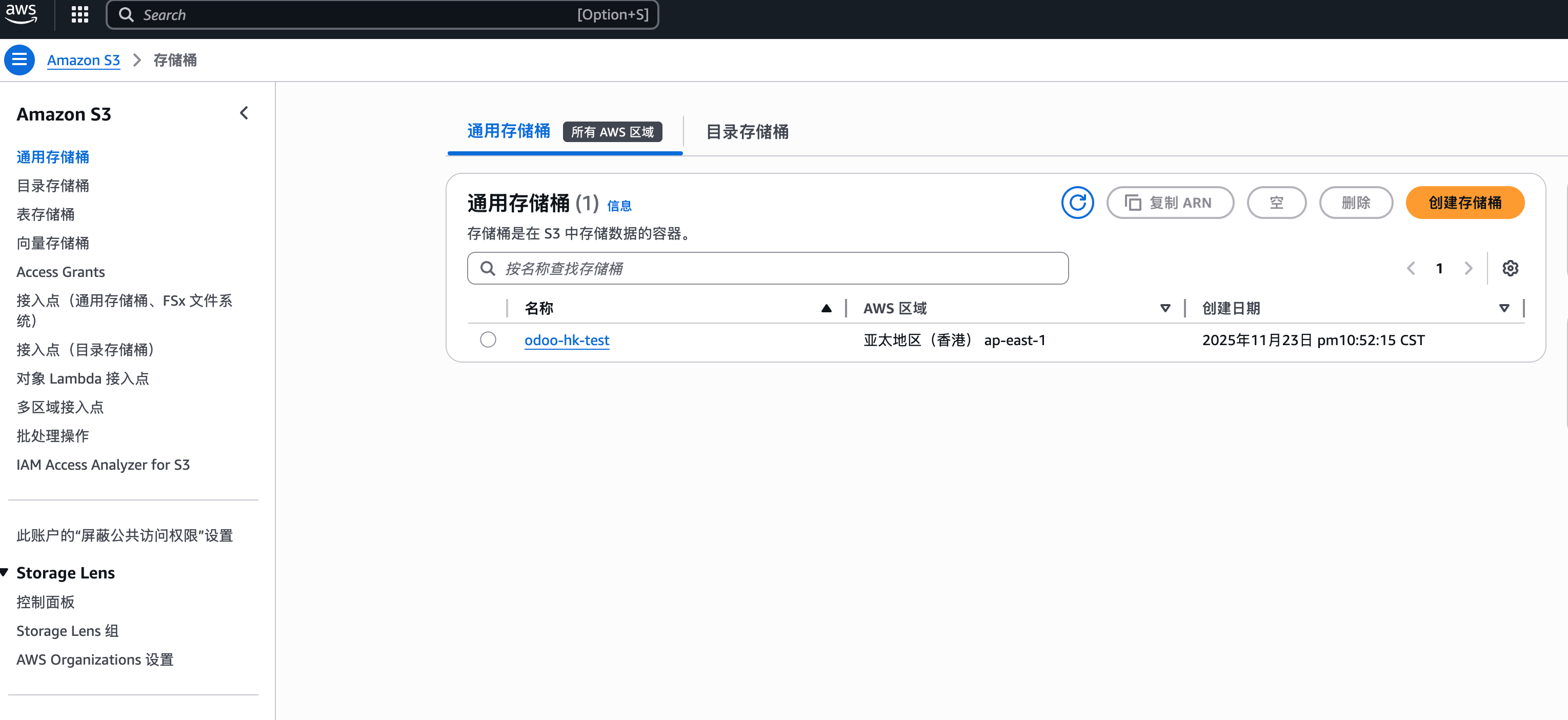Open the AWS home logo
The height and width of the screenshot is (720, 1568).
tap(22, 13)
